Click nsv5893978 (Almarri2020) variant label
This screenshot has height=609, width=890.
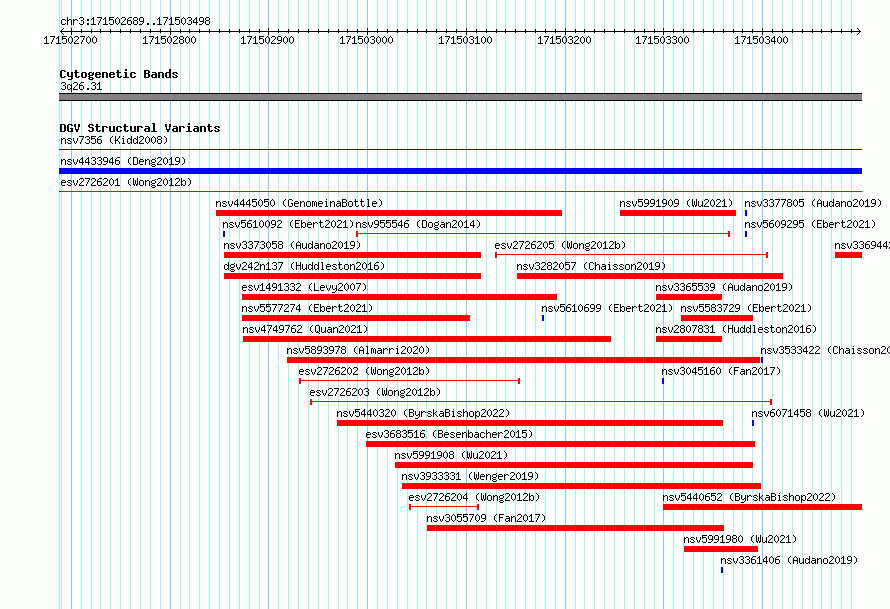point(358,350)
